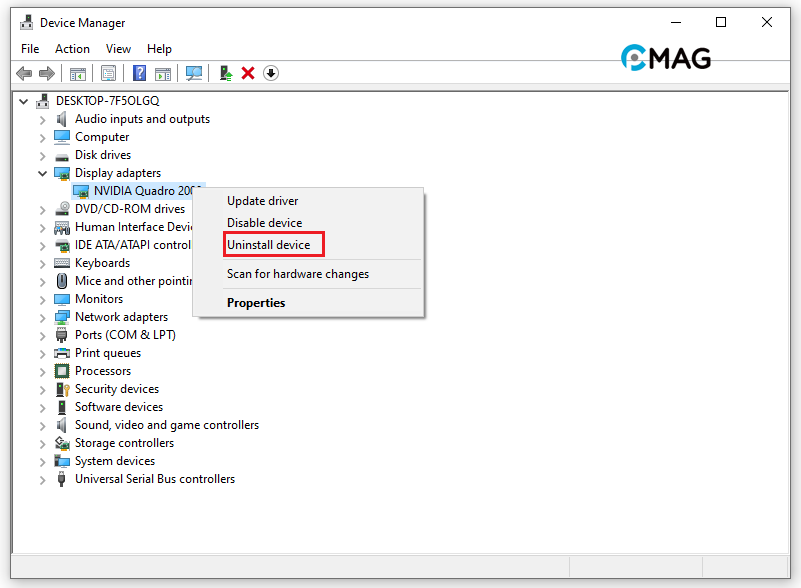Collapse the Display adapters category
The width and height of the screenshot is (801, 588).
pyautogui.click(x=42, y=173)
